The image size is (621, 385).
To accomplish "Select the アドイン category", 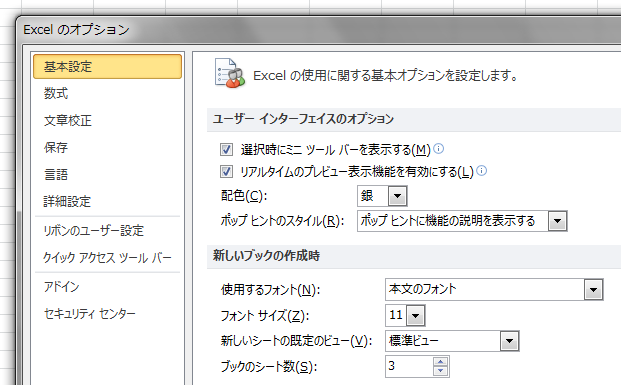I will pos(61,286).
